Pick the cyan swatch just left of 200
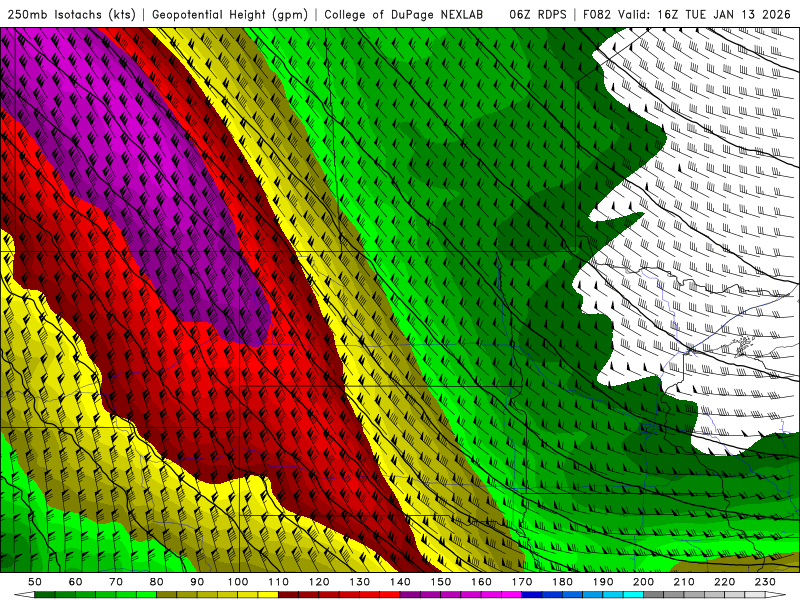Image resolution: width=800 pixels, height=600 pixels. [634, 595]
